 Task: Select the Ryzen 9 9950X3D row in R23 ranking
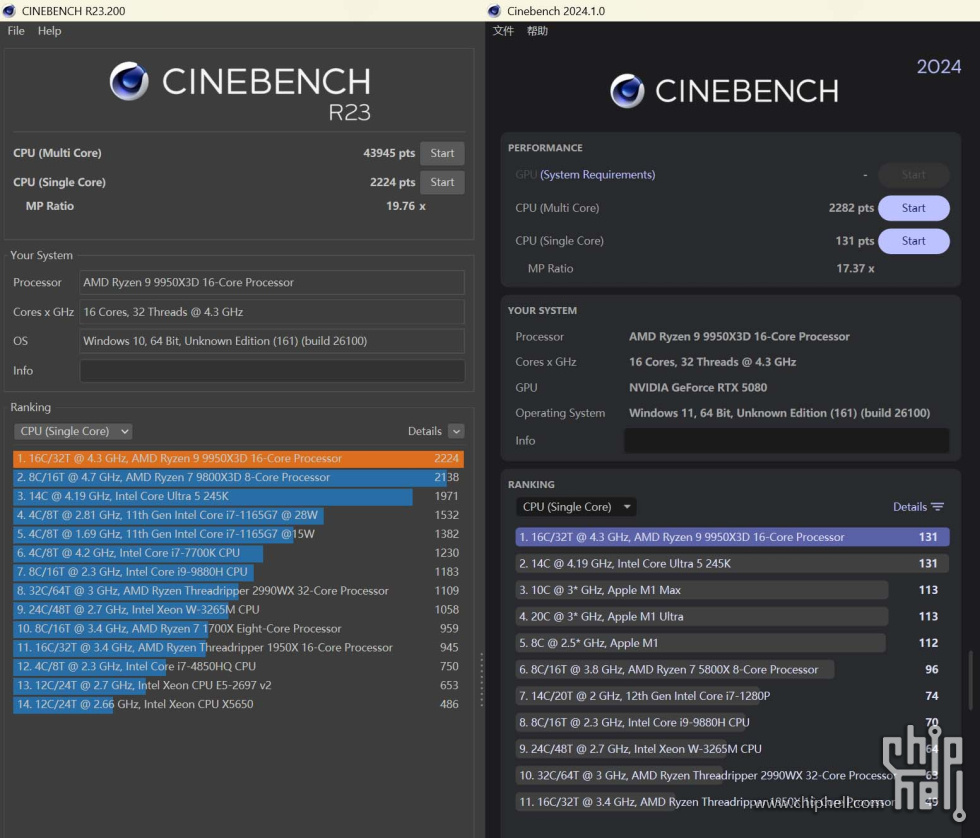point(238,459)
